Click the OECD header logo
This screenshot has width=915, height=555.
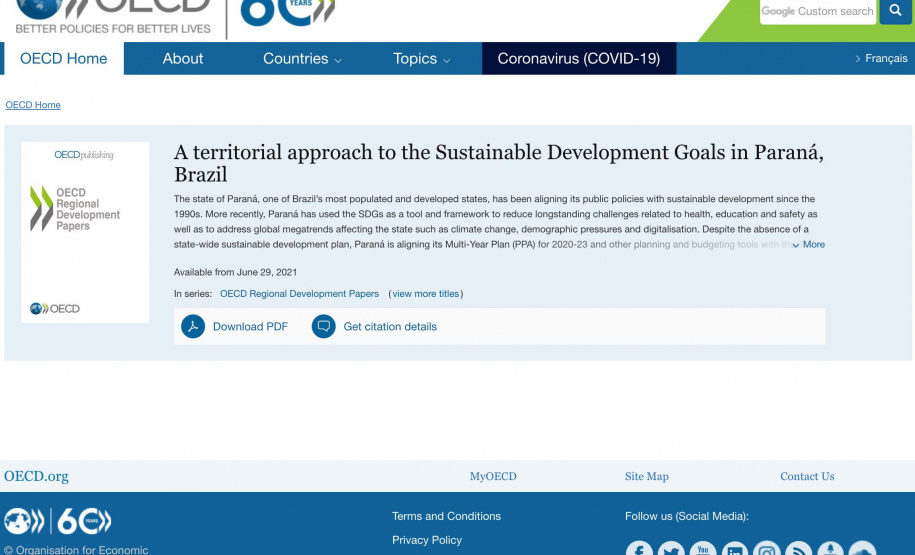[x=113, y=16]
